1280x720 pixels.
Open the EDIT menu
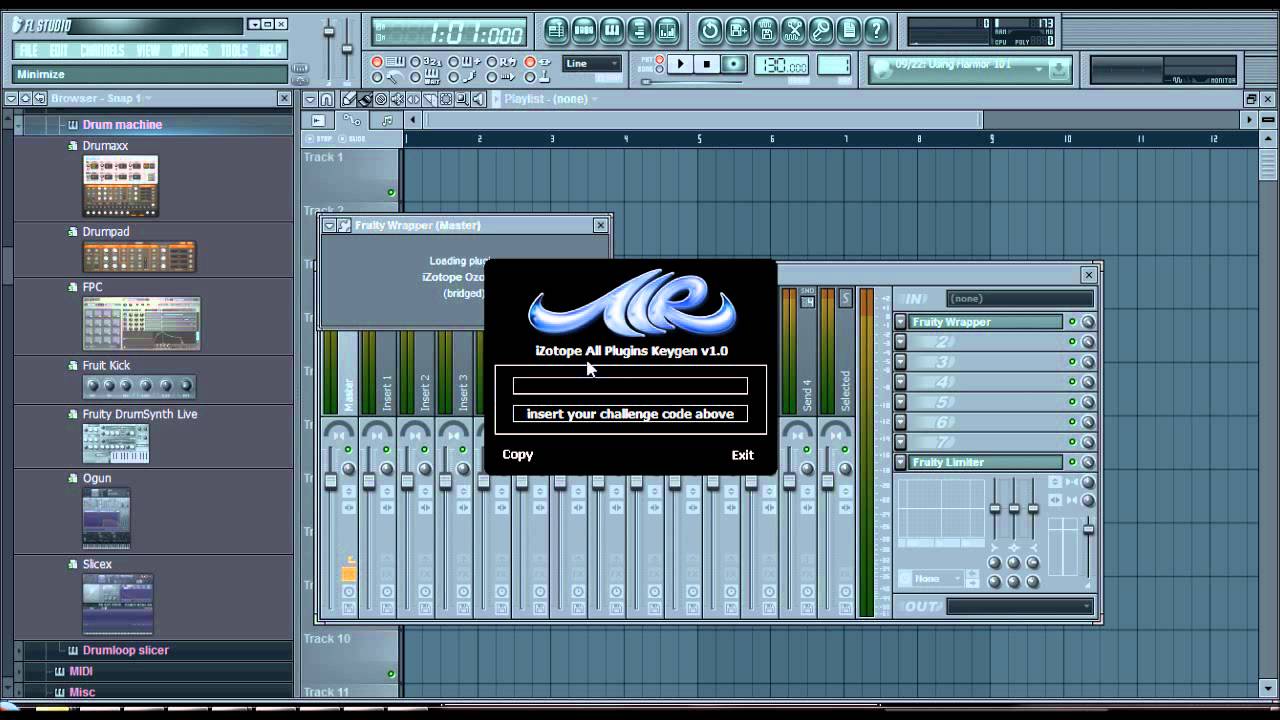(x=59, y=50)
